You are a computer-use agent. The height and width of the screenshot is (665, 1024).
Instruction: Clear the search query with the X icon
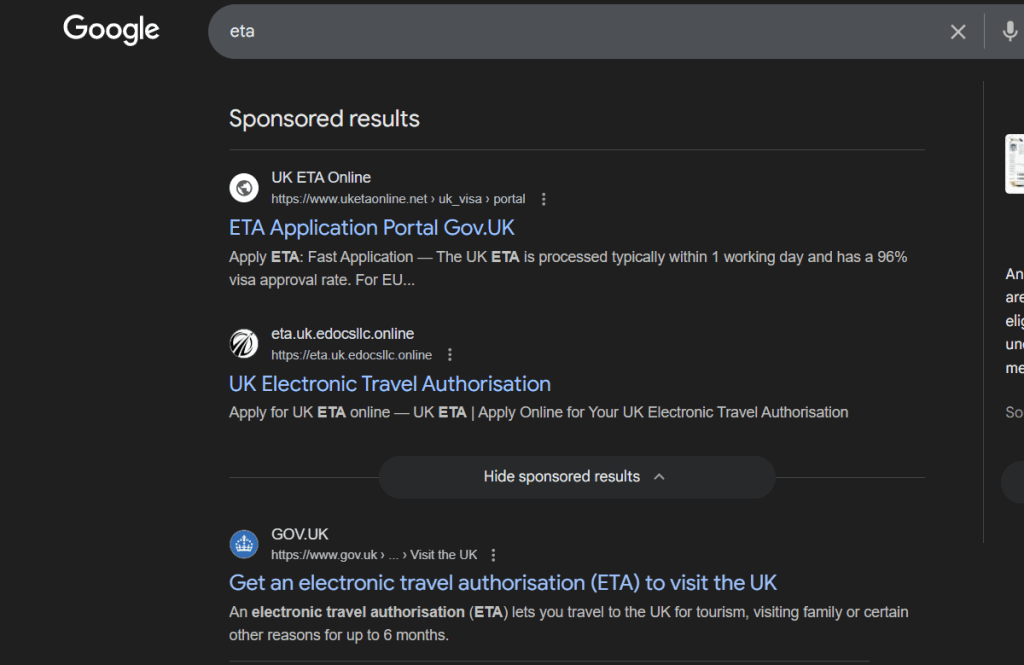coord(957,31)
